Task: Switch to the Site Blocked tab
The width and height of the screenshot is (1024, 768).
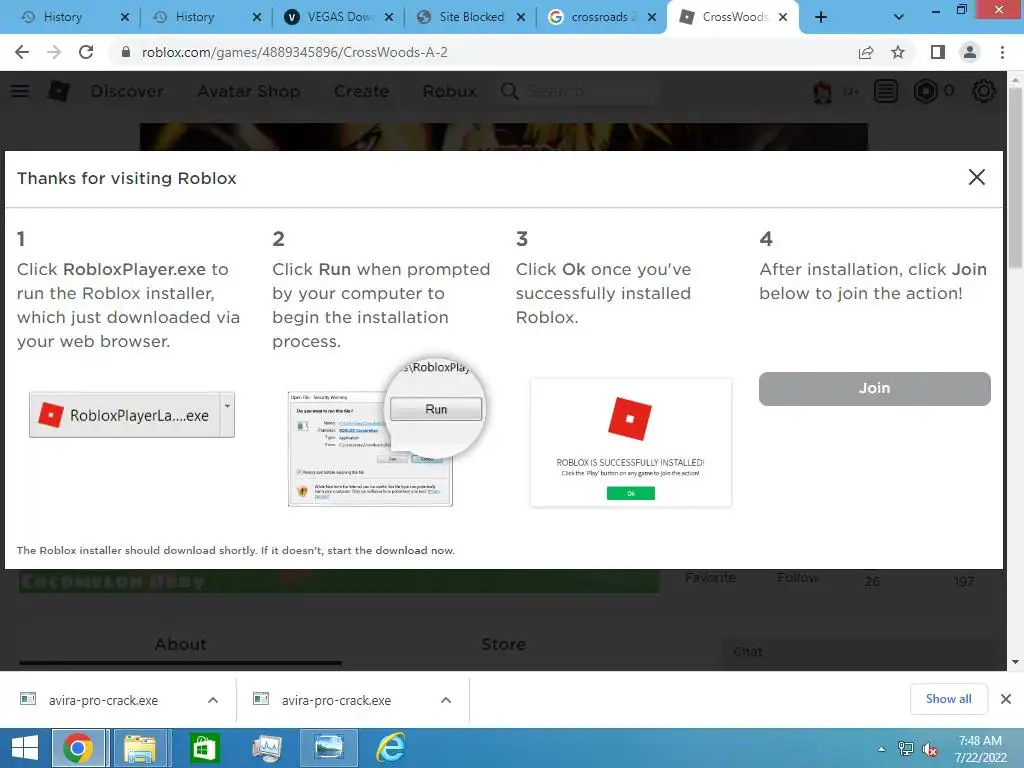Action: pyautogui.click(x=470, y=17)
